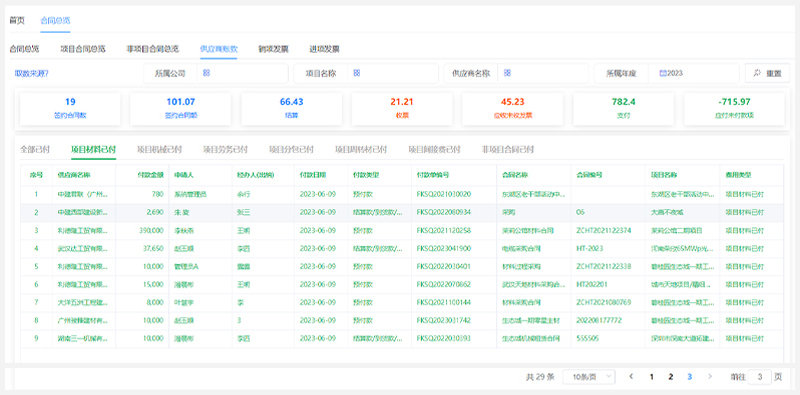The height and width of the screenshot is (395, 800).
Task: Open the 首页 top tab
Action: (x=17, y=20)
